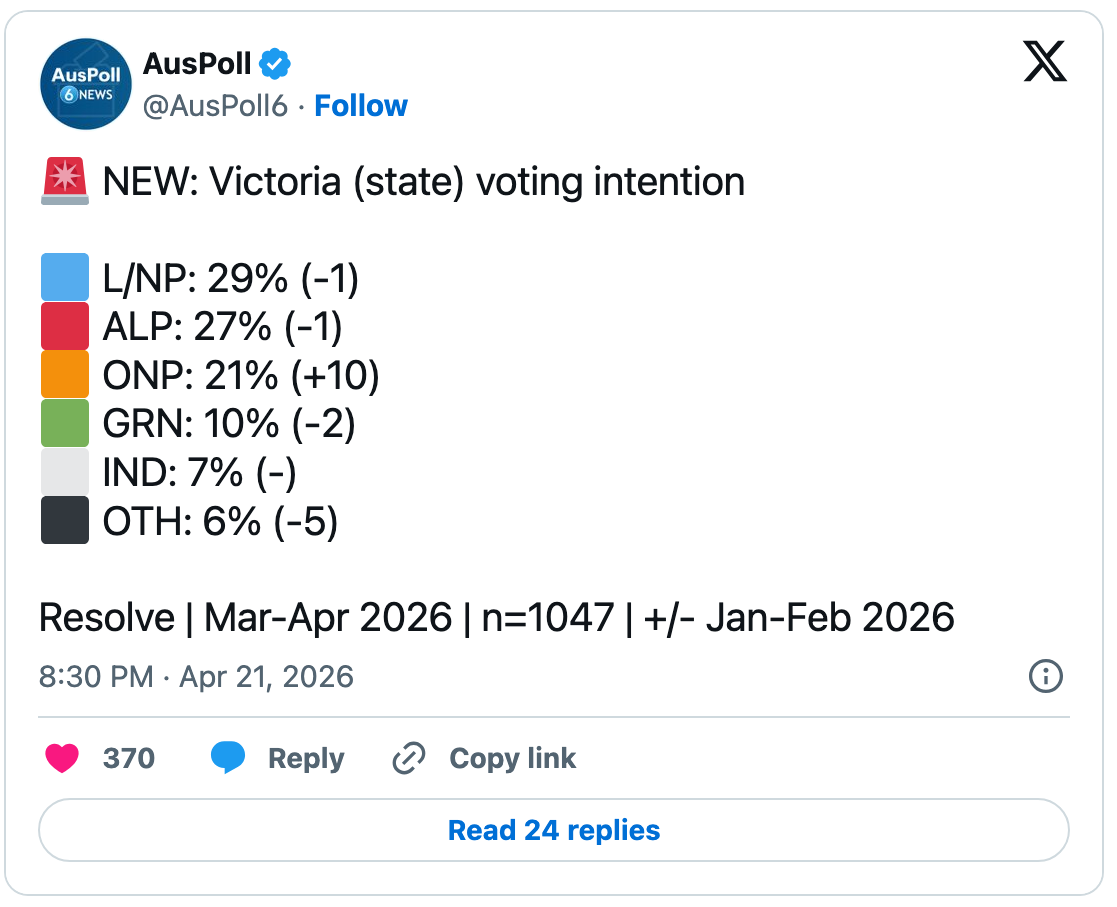
Task: Follow the AusPoll account
Action: (x=361, y=106)
